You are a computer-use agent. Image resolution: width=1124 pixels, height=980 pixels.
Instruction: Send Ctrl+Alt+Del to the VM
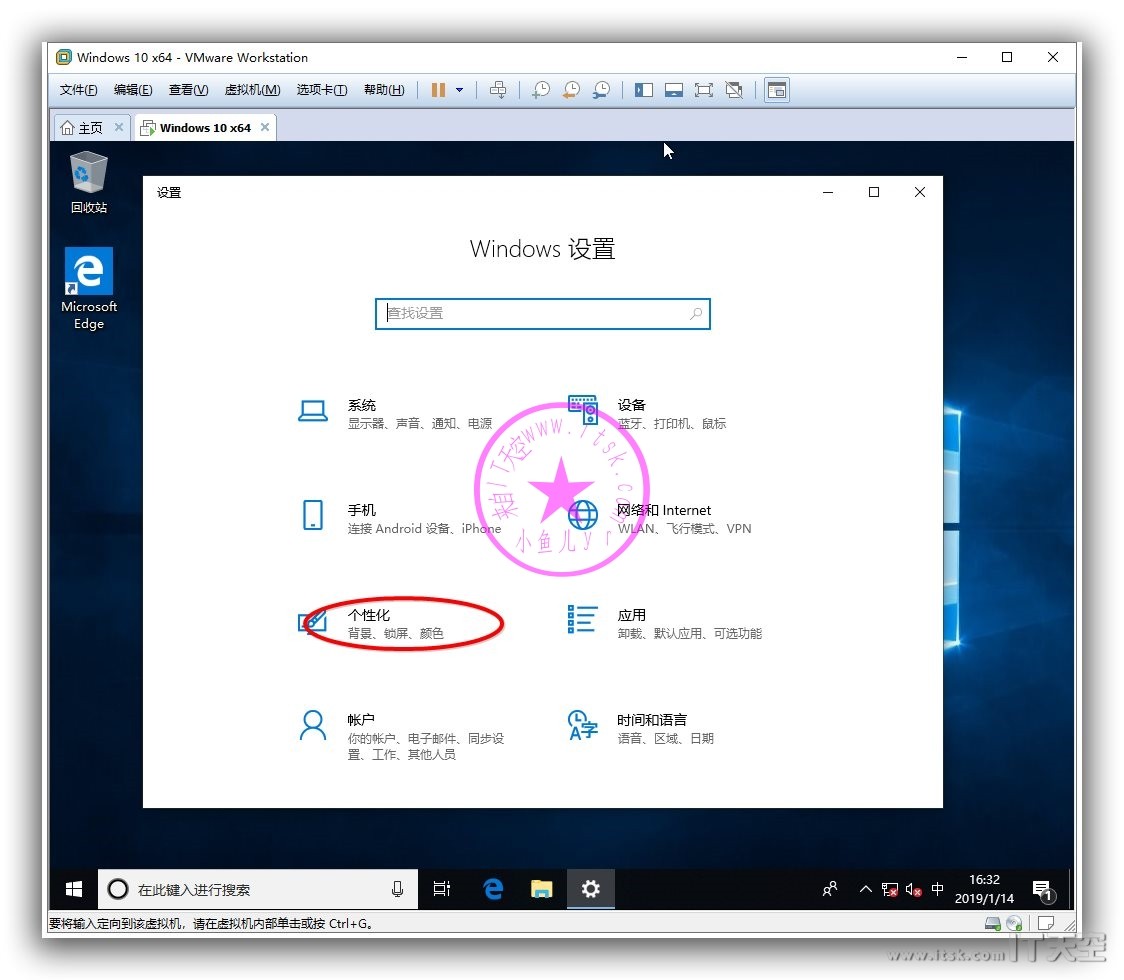pos(497,90)
